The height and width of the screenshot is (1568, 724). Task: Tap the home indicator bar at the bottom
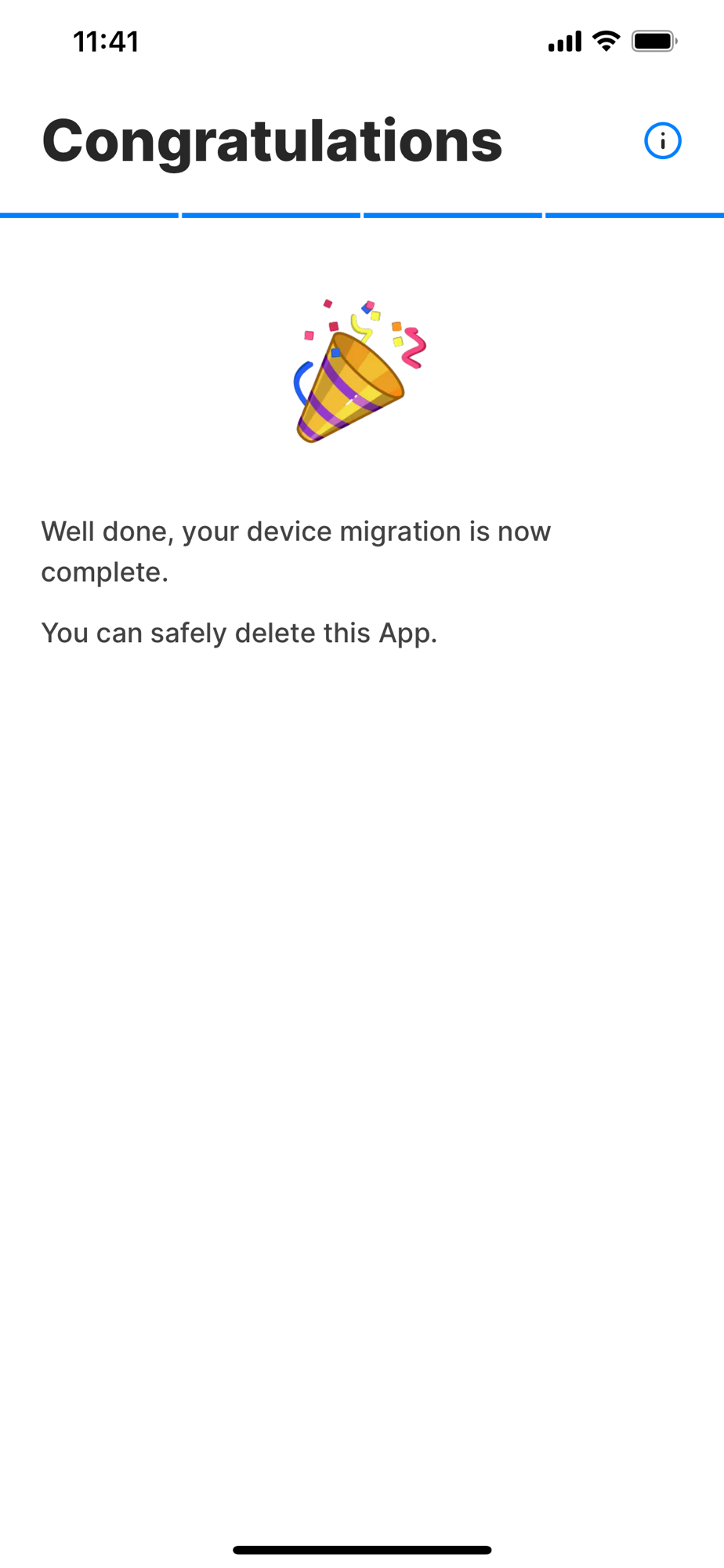362,1550
